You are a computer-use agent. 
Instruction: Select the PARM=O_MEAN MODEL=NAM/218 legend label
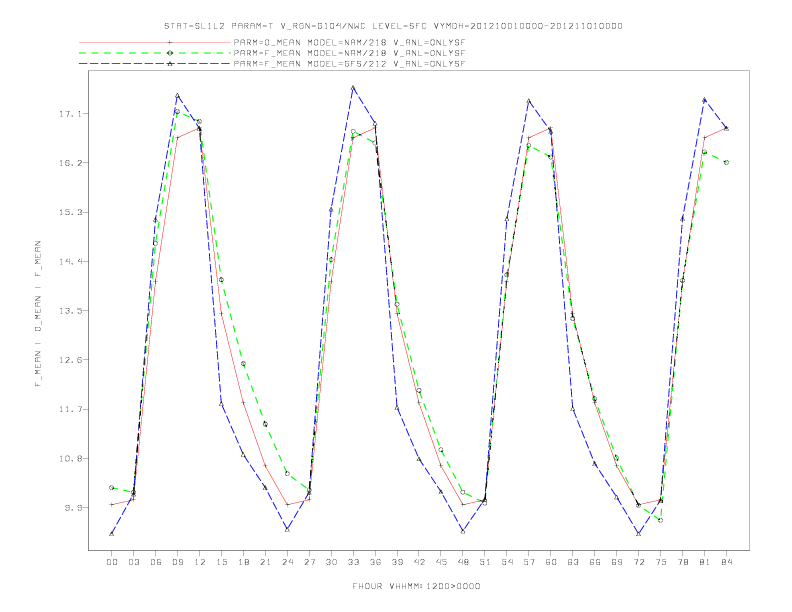click(x=349, y=42)
